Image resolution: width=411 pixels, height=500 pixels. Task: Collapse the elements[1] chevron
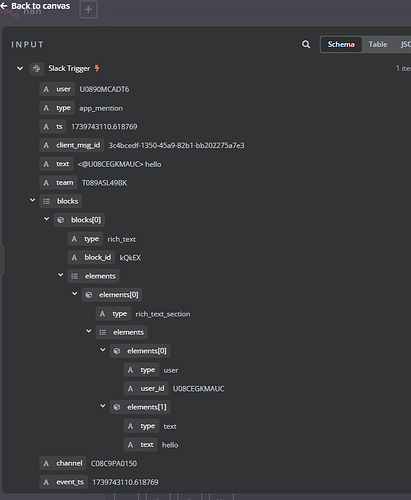pyautogui.click(x=103, y=406)
